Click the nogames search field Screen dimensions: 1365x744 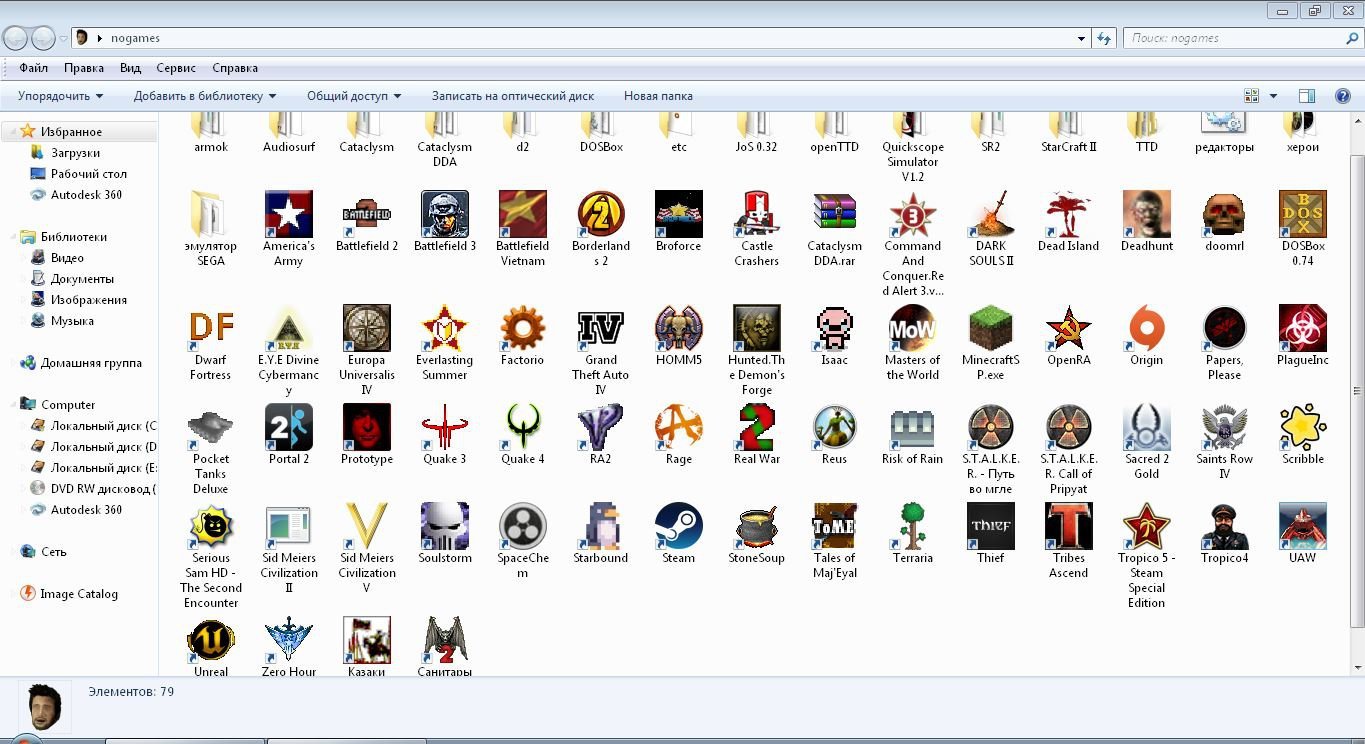[1235, 38]
